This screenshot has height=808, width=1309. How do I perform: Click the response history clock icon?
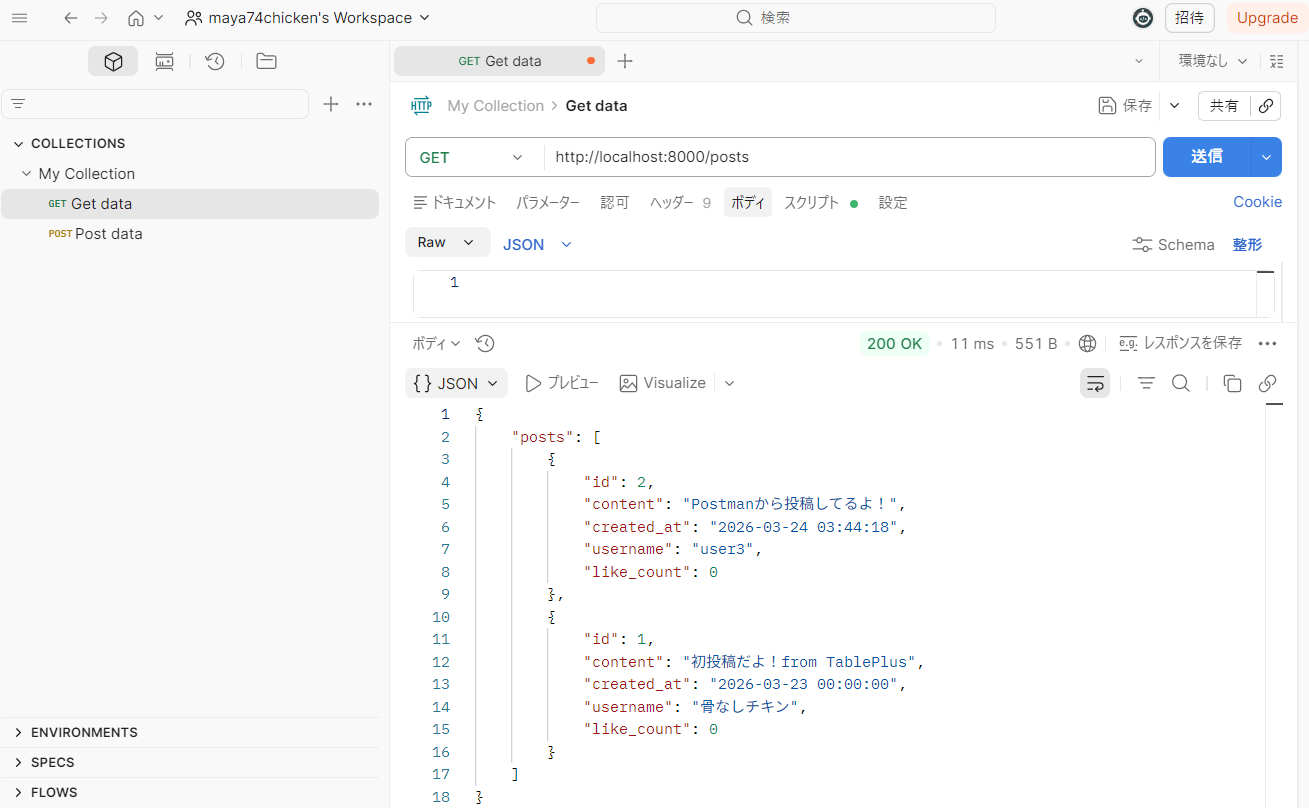485,343
